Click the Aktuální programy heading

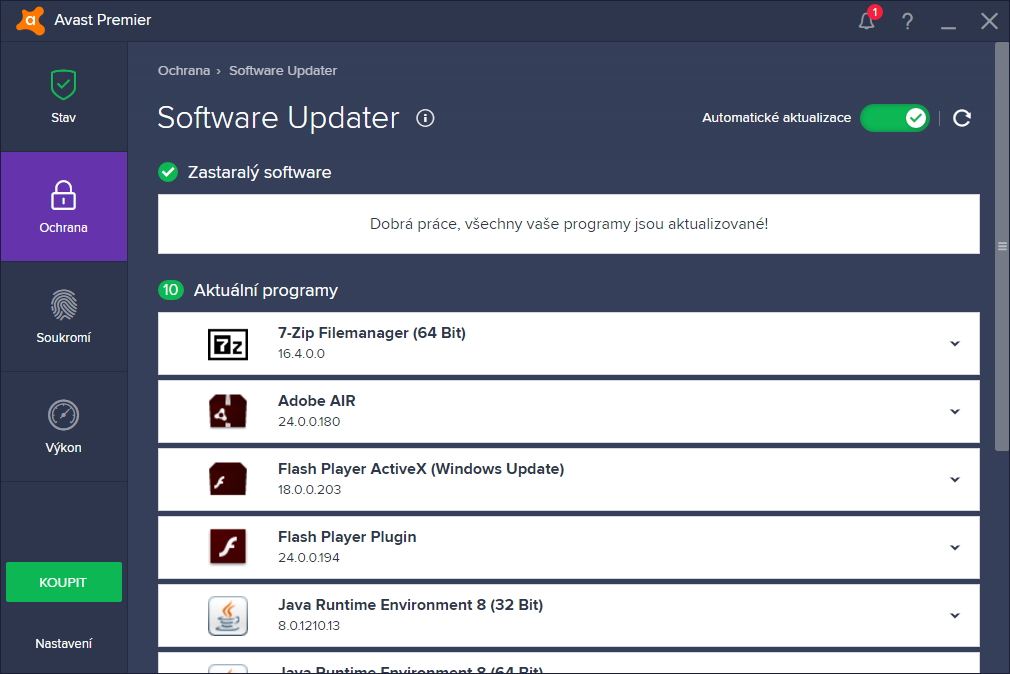[265, 291]
